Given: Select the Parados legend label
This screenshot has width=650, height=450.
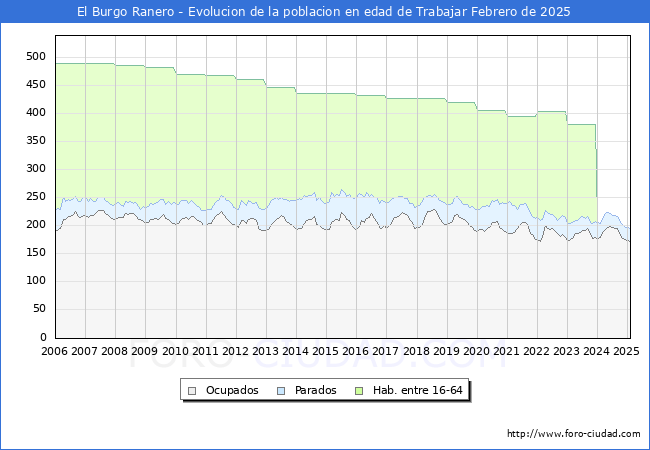Looking at the screenshot, I should coord(315,390).
